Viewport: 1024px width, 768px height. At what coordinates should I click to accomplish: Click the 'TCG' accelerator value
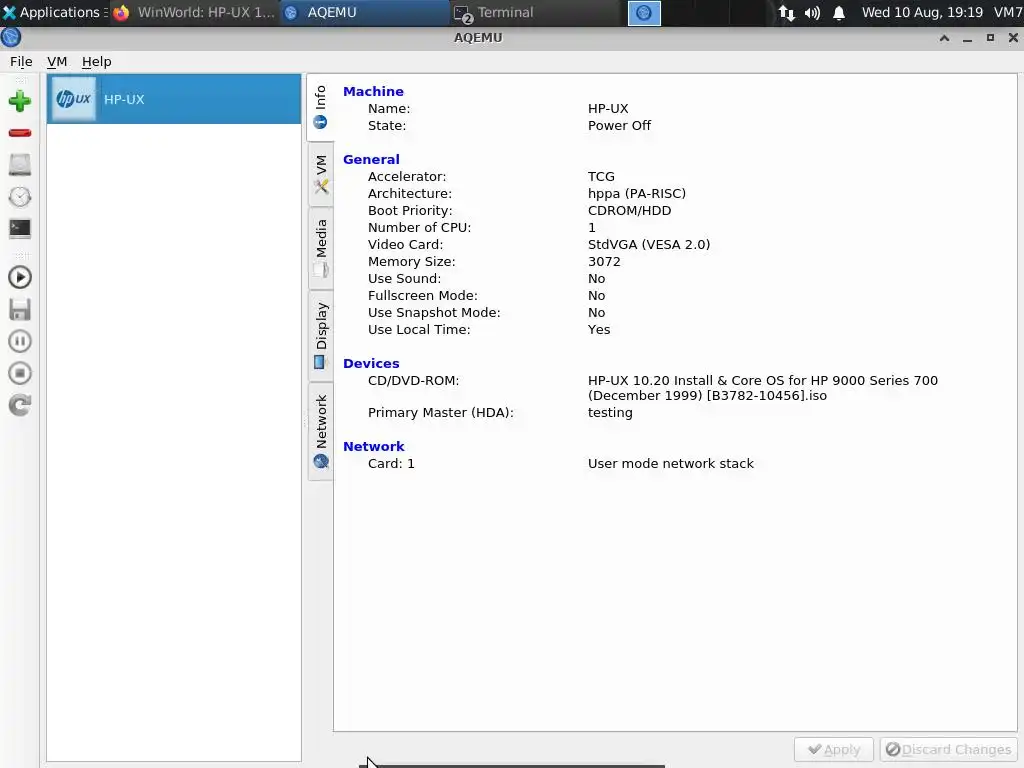[601, 176]
